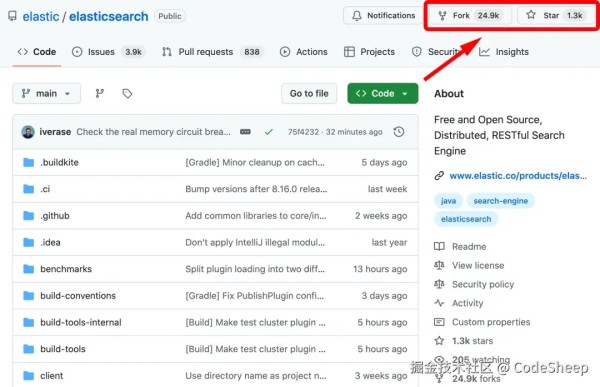The height and width of the screenshot is (387, 600).
Task: Open the Insights tab
Action: [x=504, y=52]
